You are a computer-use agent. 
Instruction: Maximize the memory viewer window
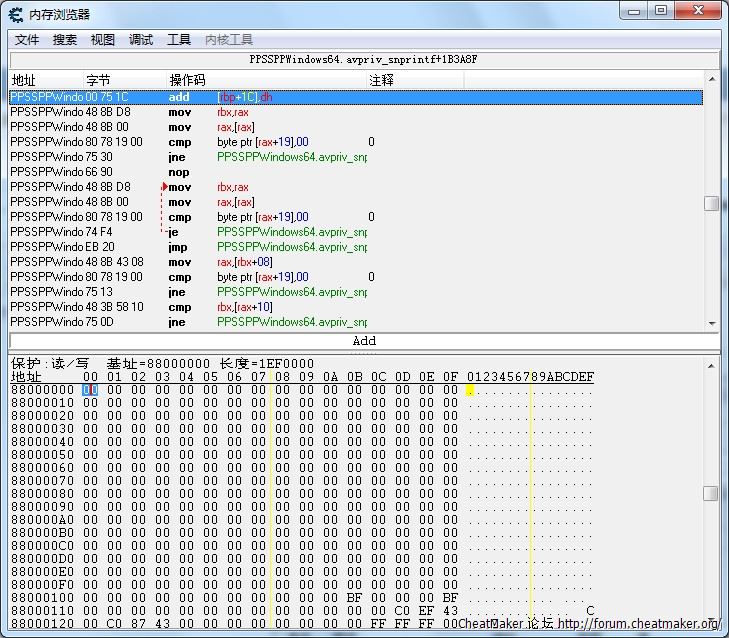pos(661,11)
